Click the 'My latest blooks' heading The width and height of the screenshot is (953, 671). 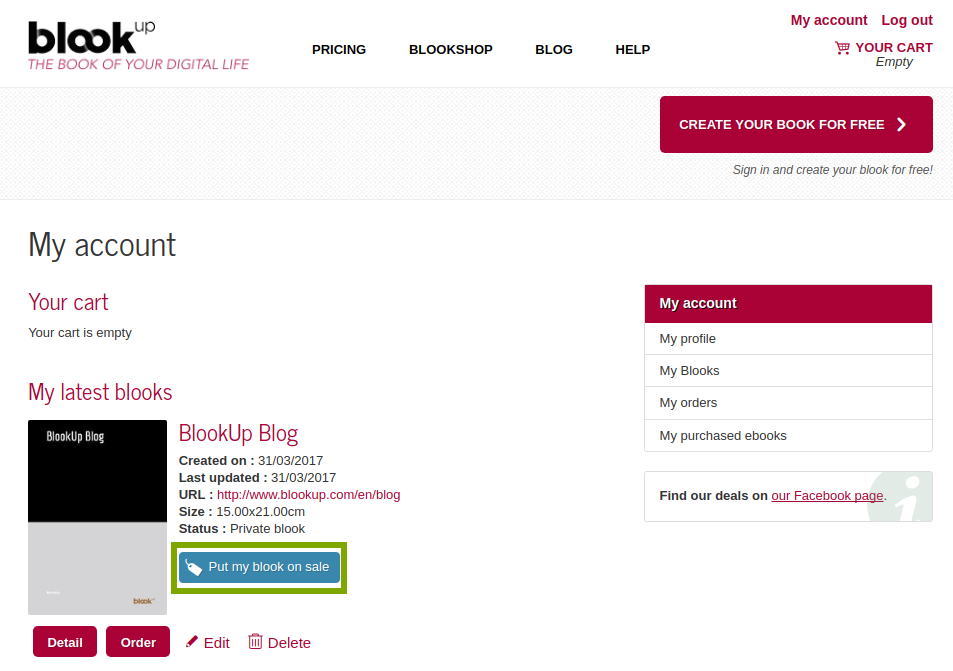tap(100, 393)
